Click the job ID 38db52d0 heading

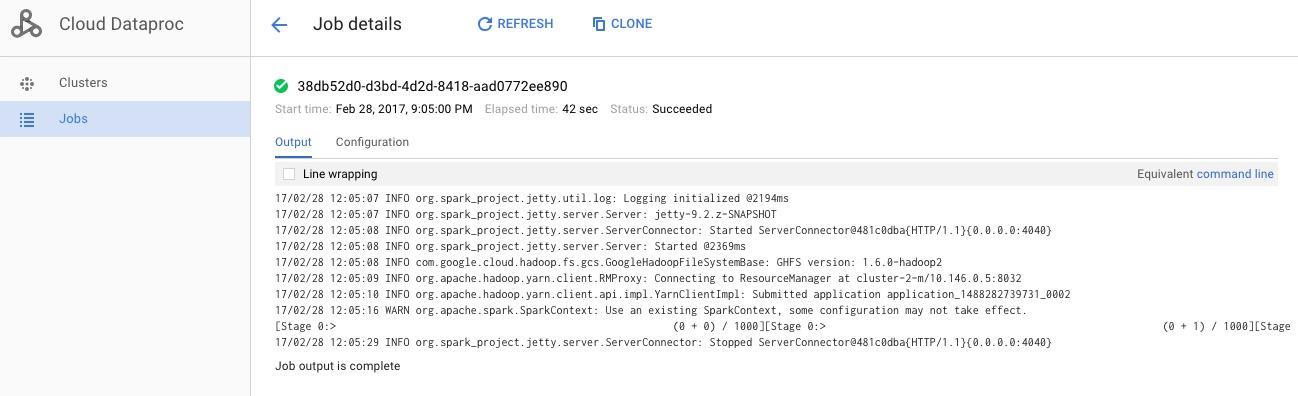tap(432, 86)
